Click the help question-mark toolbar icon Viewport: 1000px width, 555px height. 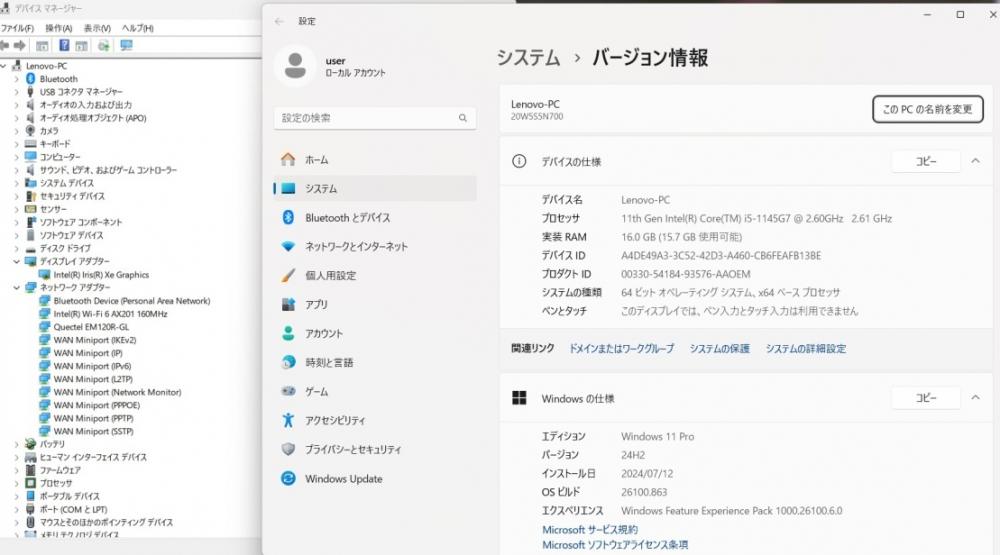pyautogui.click(x=64, y=45)
